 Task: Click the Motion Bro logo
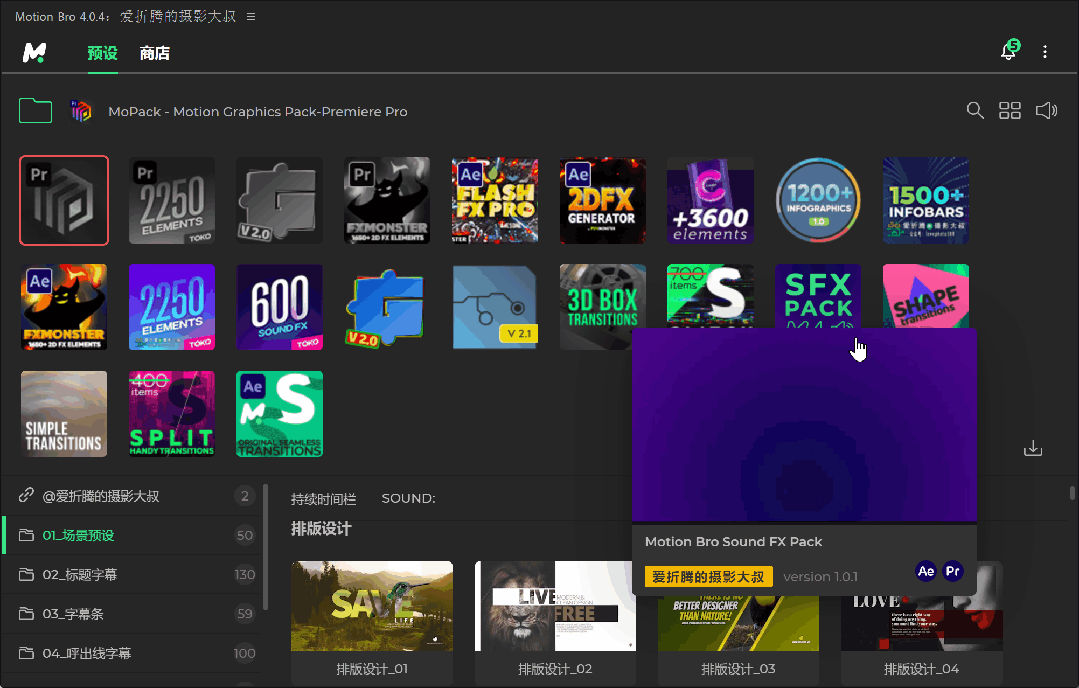point(34,52)
